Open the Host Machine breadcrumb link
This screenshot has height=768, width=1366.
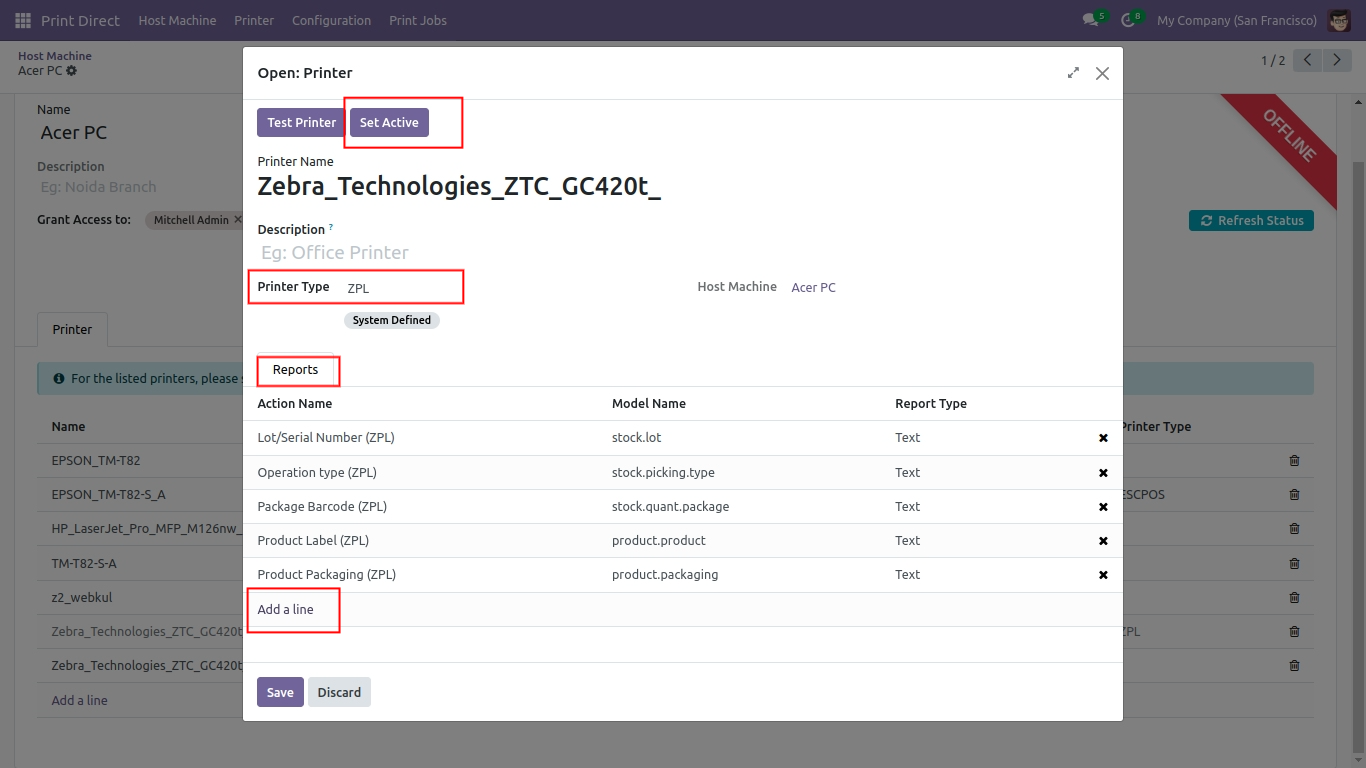(x=54, y=56)
